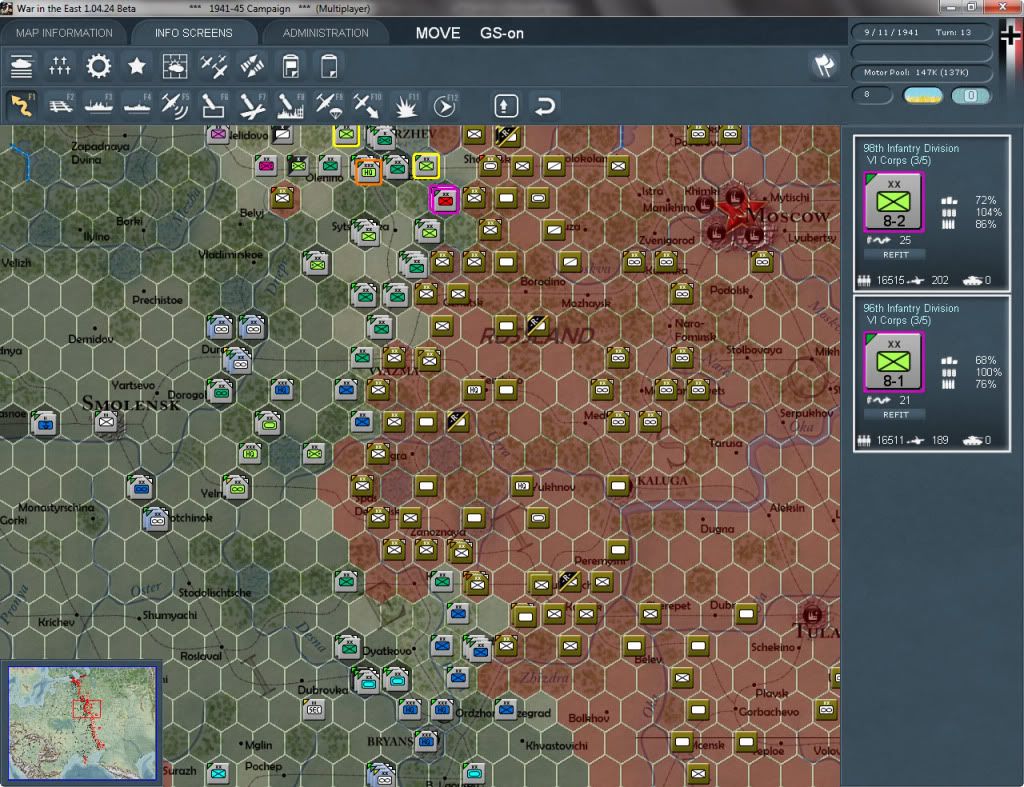
Task: Select the F4 amphibious ship icon
Action: (137, 105)
